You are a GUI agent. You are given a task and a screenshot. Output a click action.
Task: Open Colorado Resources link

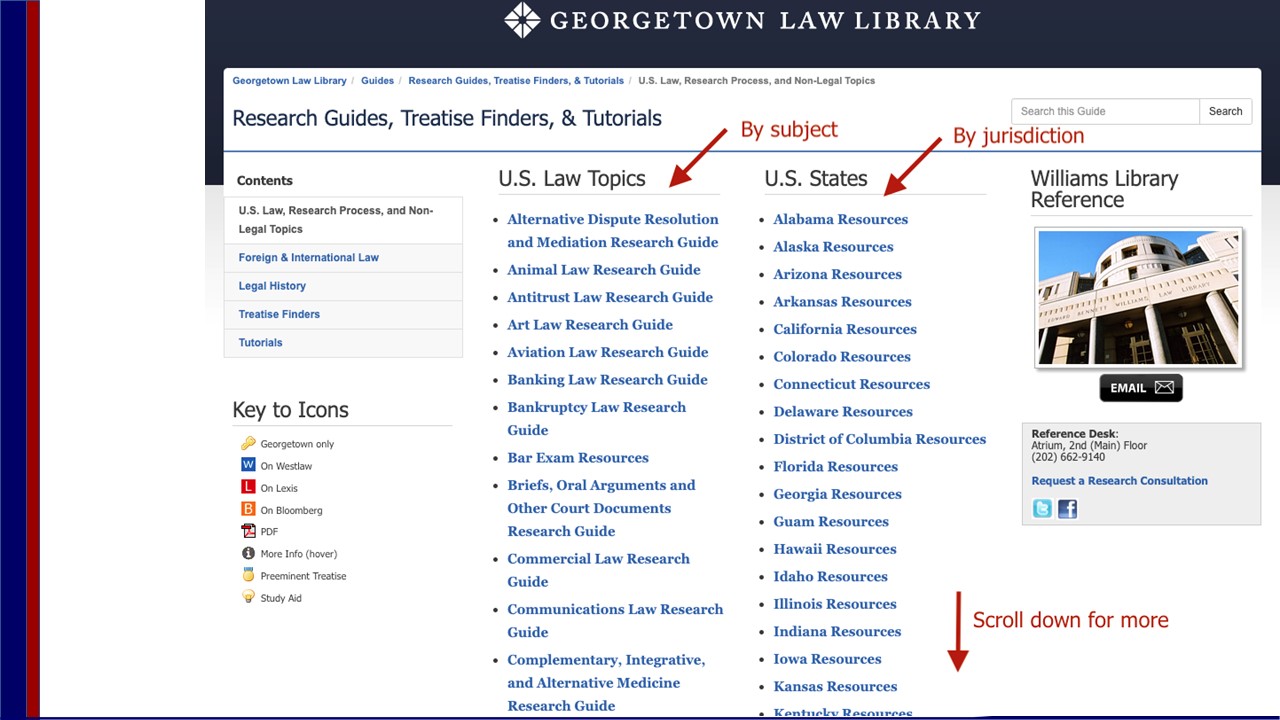pyautogui.click(x=841, y=357)
